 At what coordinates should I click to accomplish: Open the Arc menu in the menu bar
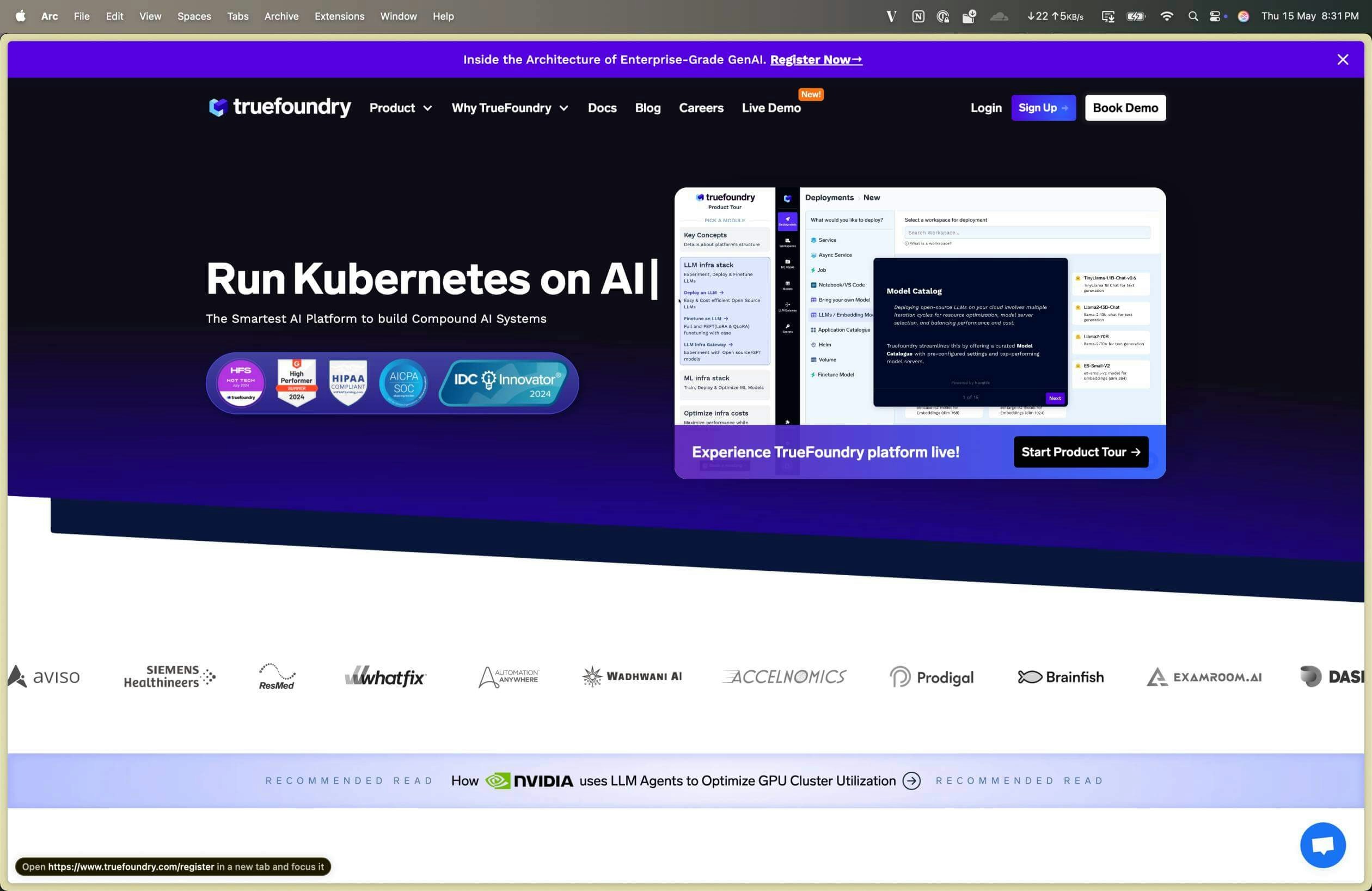(50, 16)
